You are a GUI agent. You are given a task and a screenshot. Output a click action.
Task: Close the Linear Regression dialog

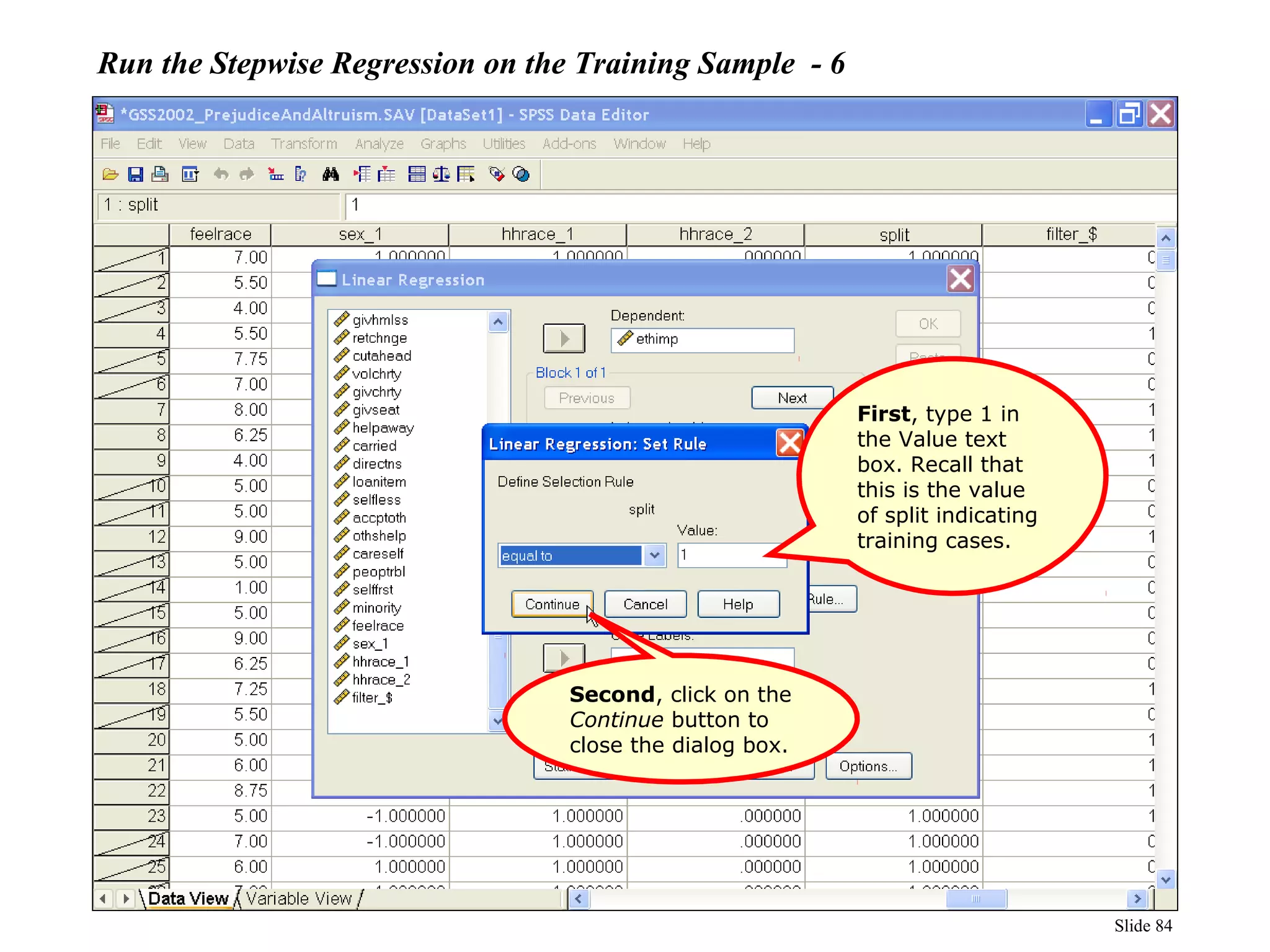(961, 279)
